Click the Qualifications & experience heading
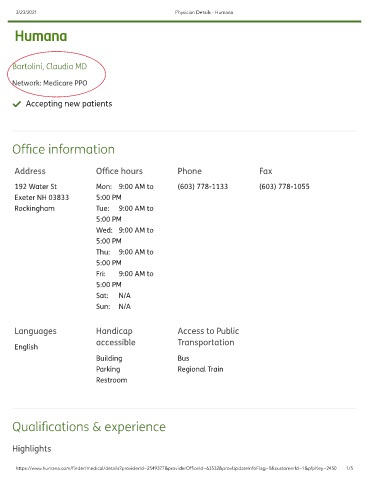 (89, 427)
